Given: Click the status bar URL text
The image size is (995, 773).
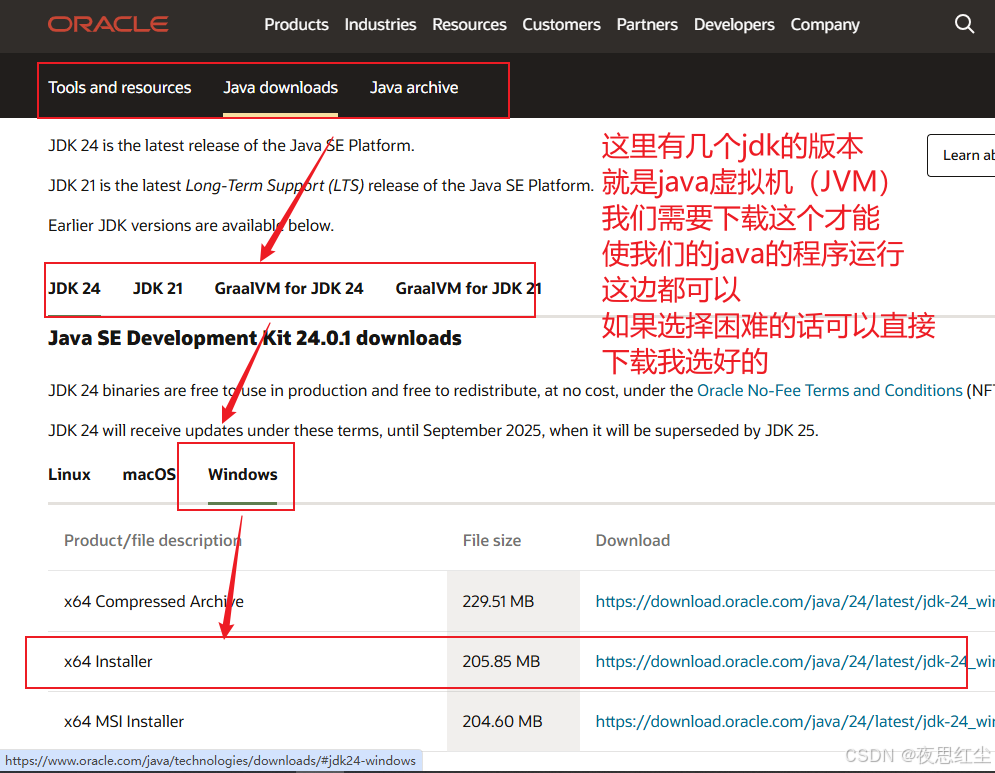Looking at the screenshot, I should click(210, 760).
